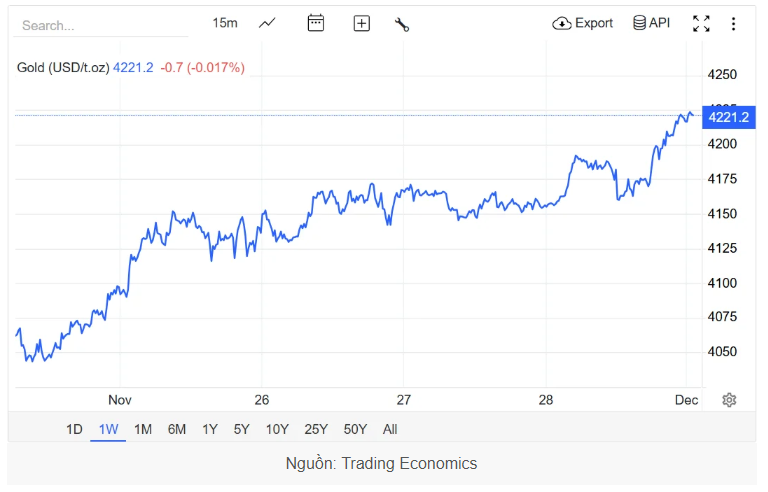Click the 4221.2 current price label
Screen dimensions: 768x492
[x=727, y=117]
